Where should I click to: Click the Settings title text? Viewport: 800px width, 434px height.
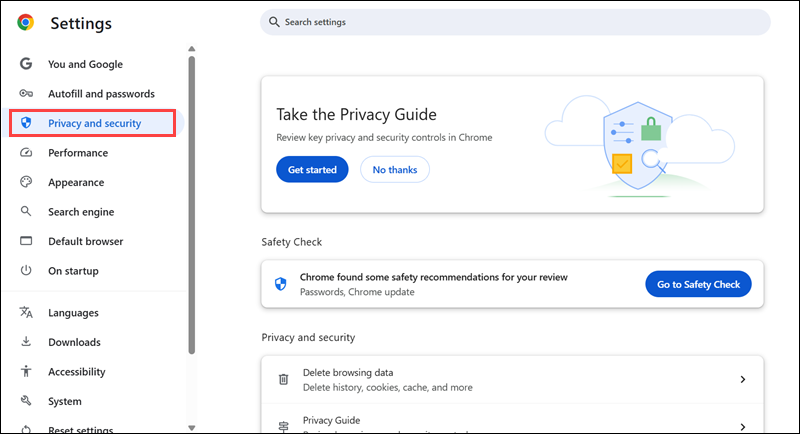[81, 23]
